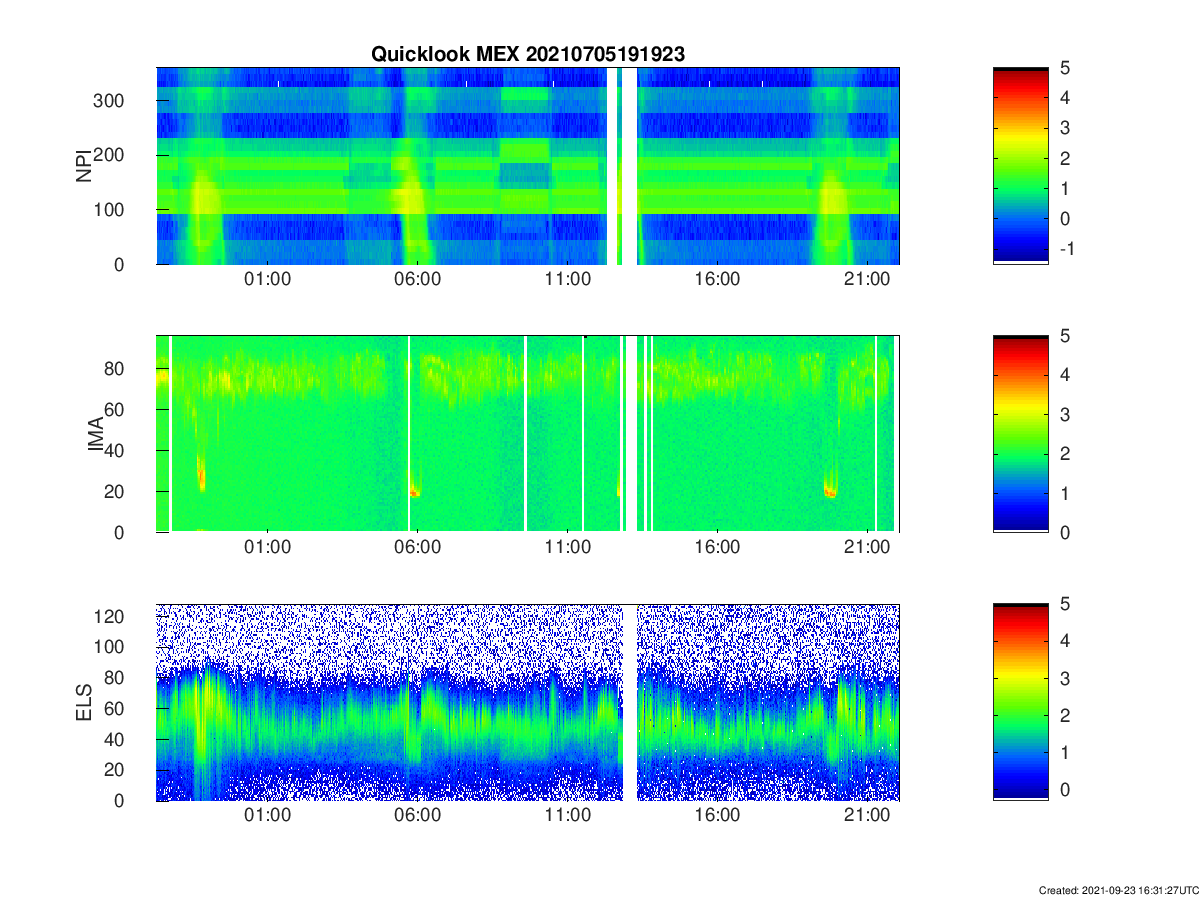Click inside the ELS spectrogram plot
The height and width of the screenshot is (900, 1200).
[527, 702]
